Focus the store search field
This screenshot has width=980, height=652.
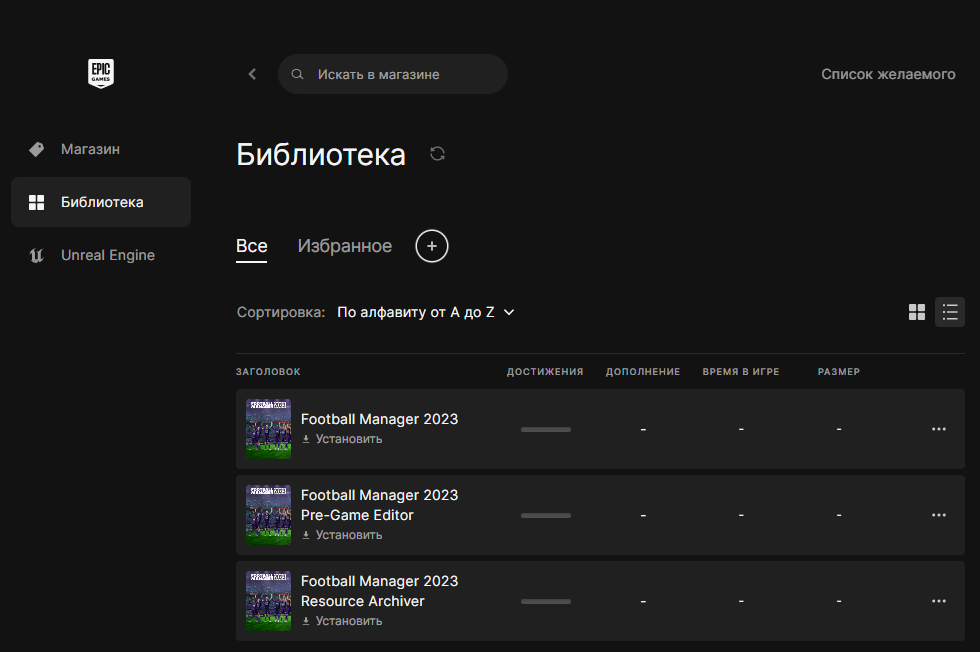click(x=392, y=74)
